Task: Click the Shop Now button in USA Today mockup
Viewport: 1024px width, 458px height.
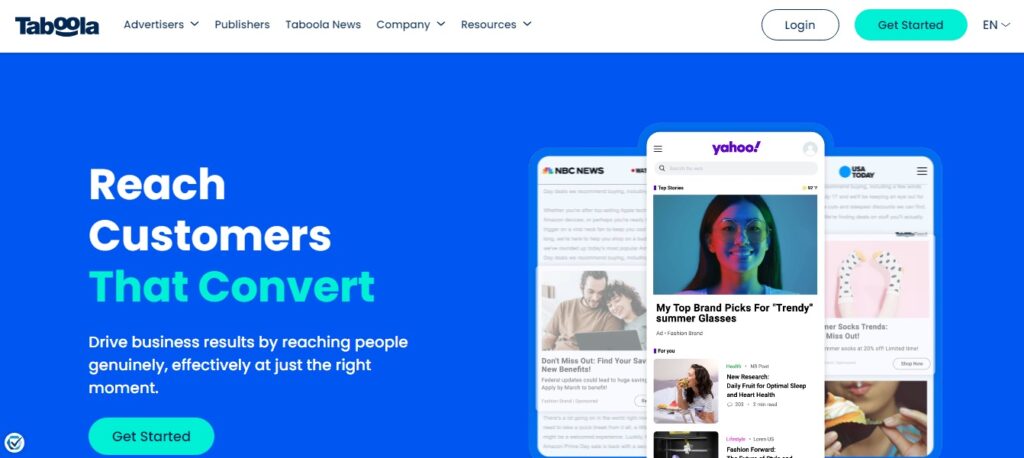Action: click(912, 364)
